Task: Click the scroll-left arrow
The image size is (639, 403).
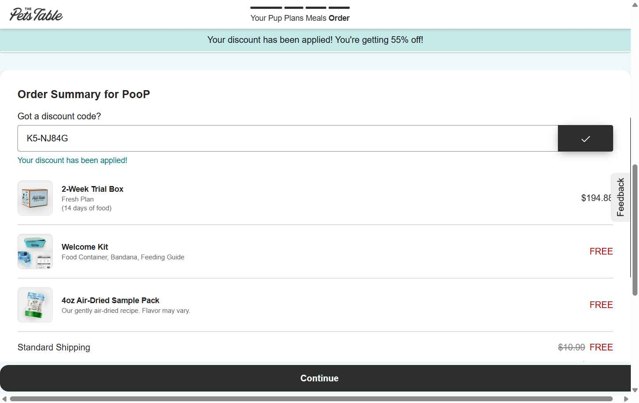Action: (x=4, y=399)
